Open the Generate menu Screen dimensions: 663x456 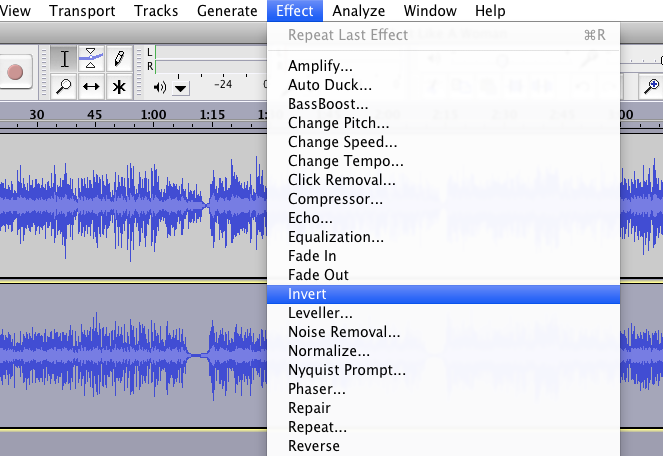[227, 11]
